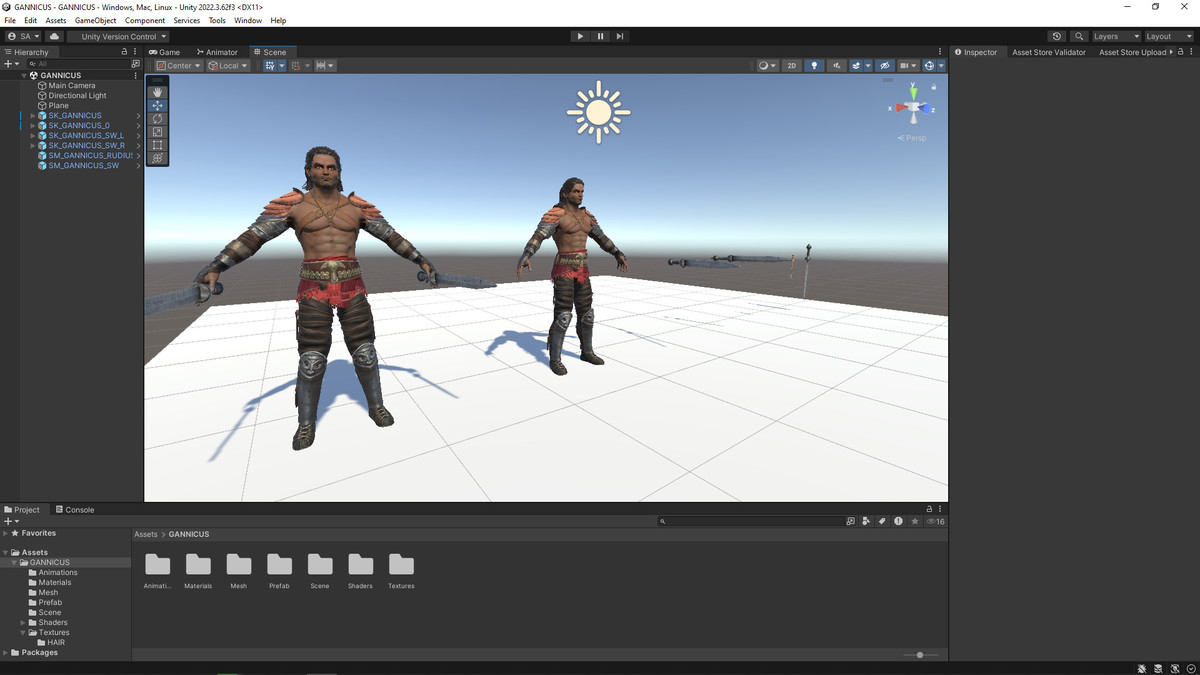Select the Scale tool in scene toolbar
The image size is (1200, 675).
(x=157, y=132)
